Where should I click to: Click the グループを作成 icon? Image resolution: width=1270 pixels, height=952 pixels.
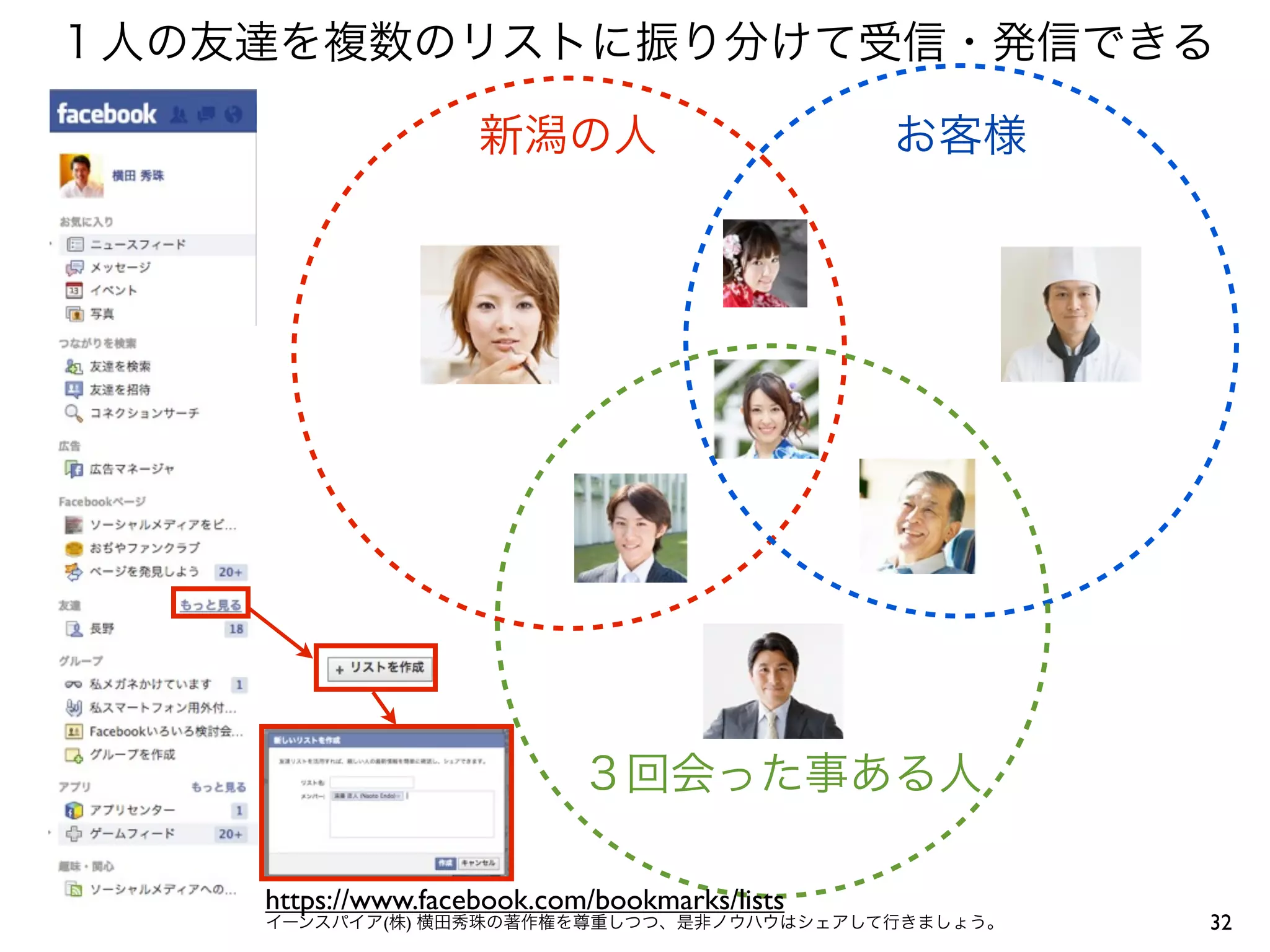point(74,756)
